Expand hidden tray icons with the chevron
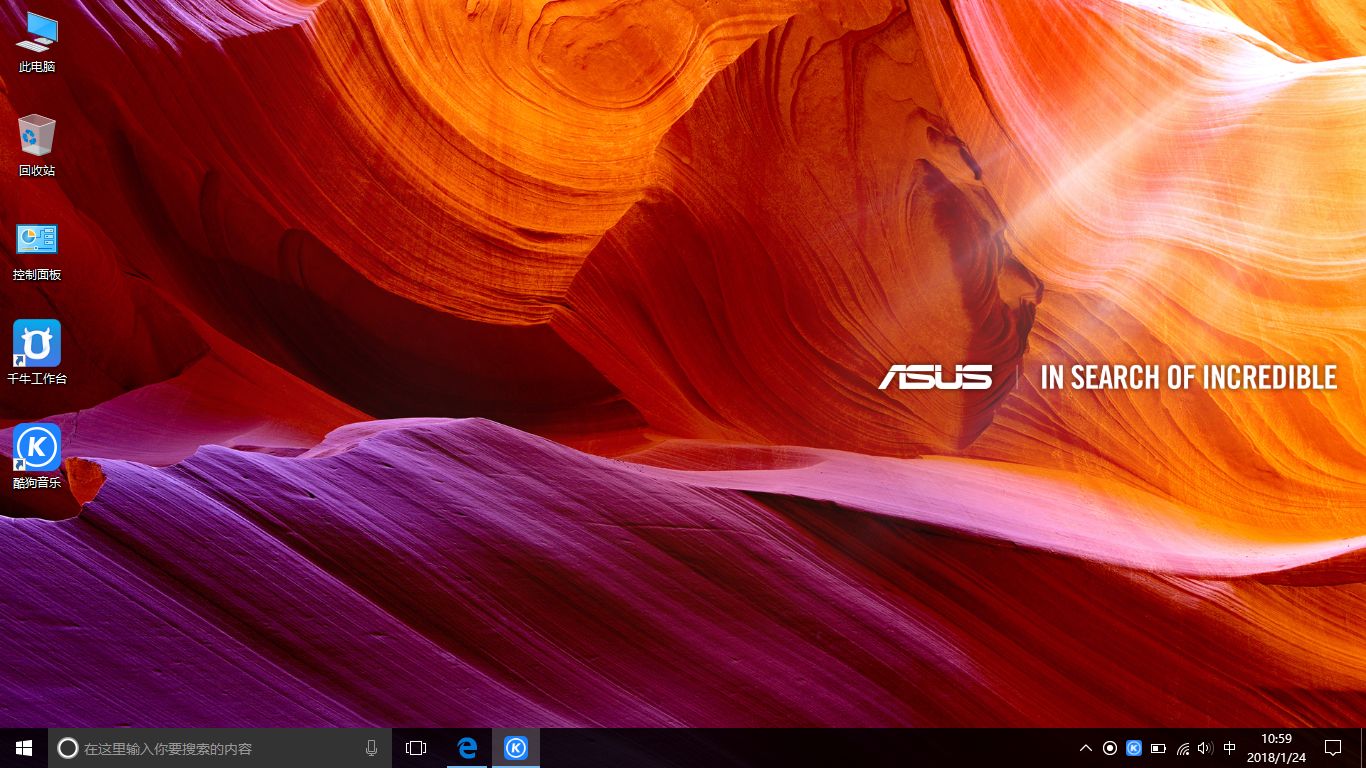The width and height of the screenshot is (1366, 768). point(1085,747)
